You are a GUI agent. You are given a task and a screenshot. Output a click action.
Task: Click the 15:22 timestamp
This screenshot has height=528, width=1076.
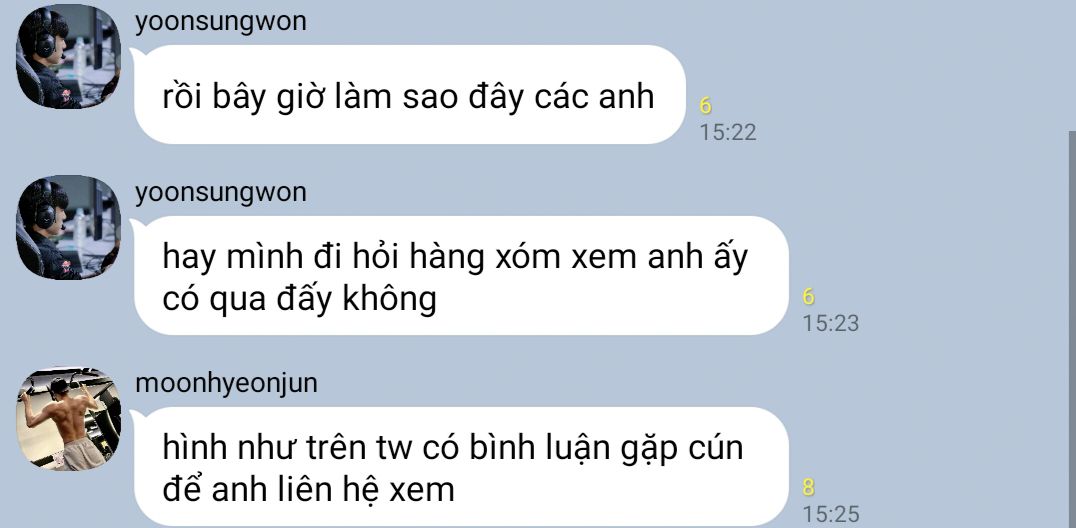tap(727, 133)
